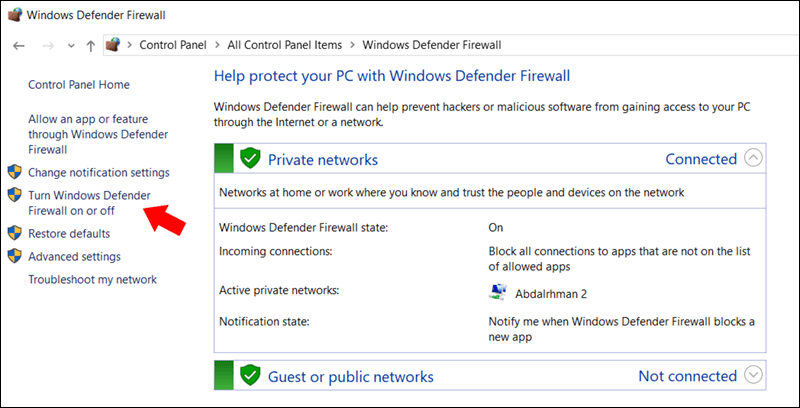Open Allow an app or feature link

pyautogui.click(x=98, y=134)
